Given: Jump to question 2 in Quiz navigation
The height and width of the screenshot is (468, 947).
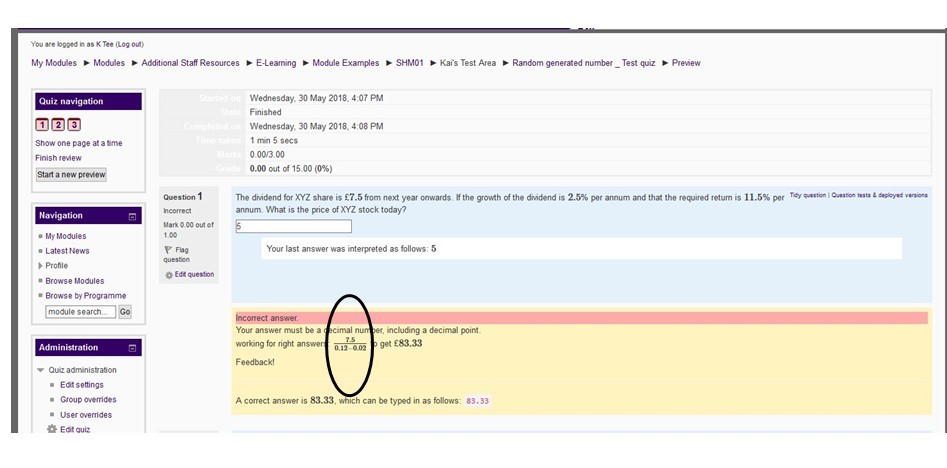Looking at the screenshot, I should pos(58,125).
